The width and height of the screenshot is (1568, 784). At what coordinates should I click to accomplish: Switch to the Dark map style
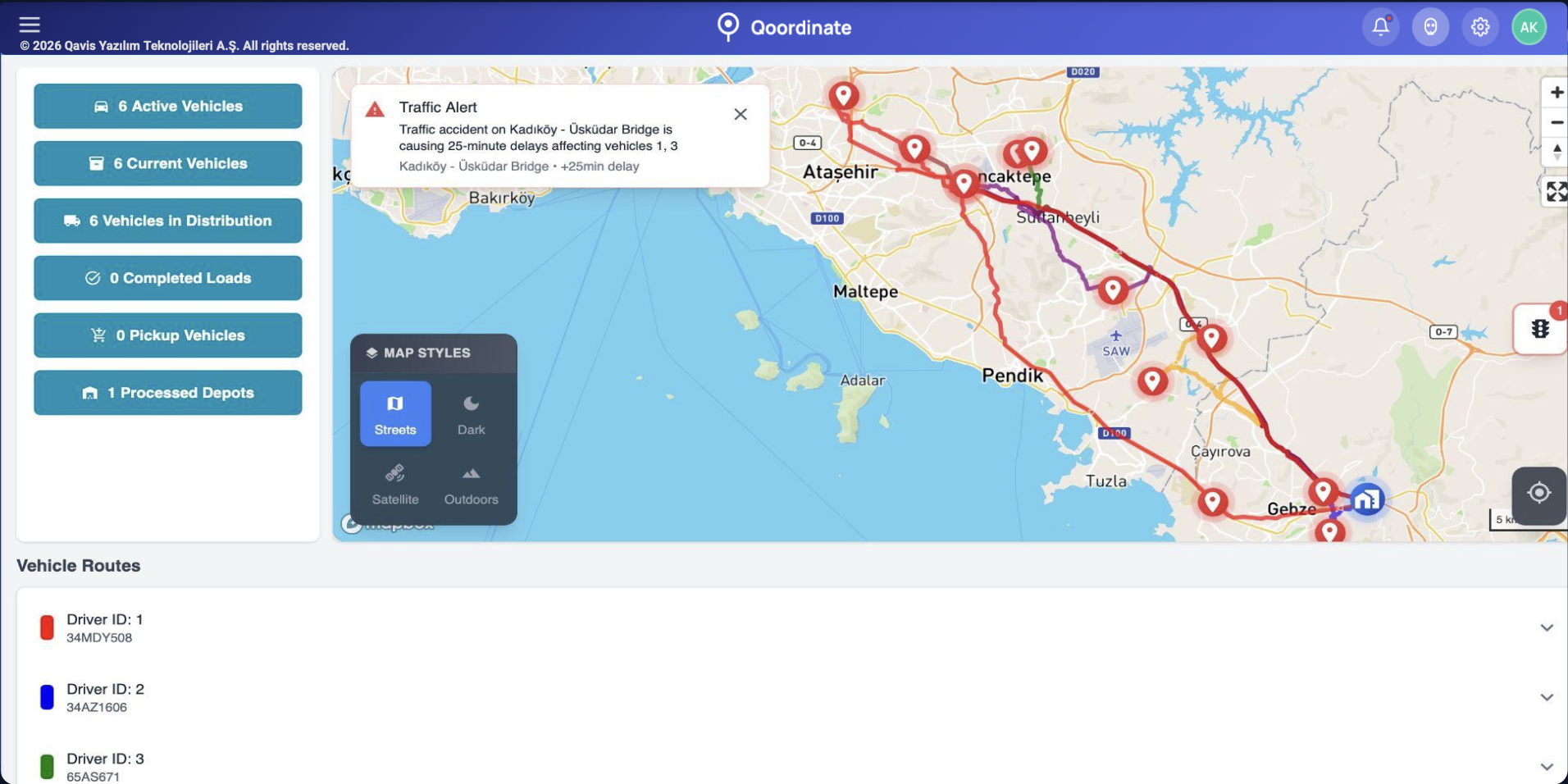[471, 414]
